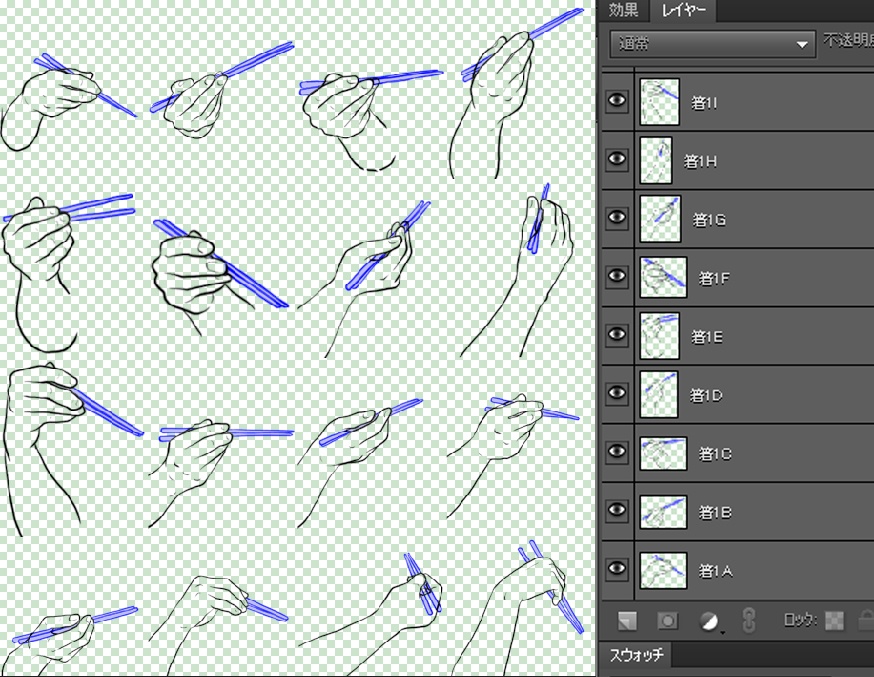This screenshot has width=874, height=677.
Task: Click the chain link layers icon
Action: point(749,620)
